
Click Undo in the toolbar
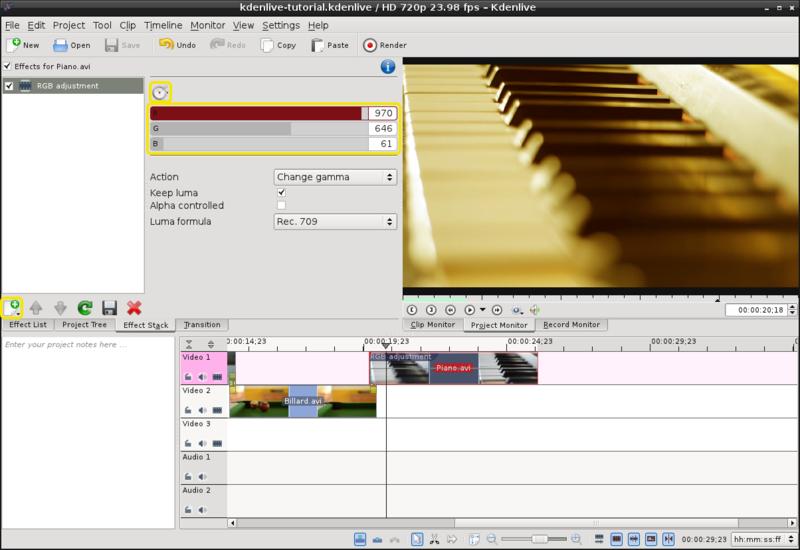click(178, 45)
